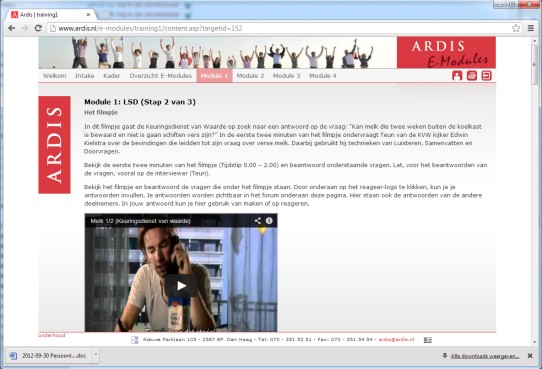Click the logout arrow icon in Ardis toolbar
Image resolution: width=542 pixels, height=369 pixels.
(486, 76)
